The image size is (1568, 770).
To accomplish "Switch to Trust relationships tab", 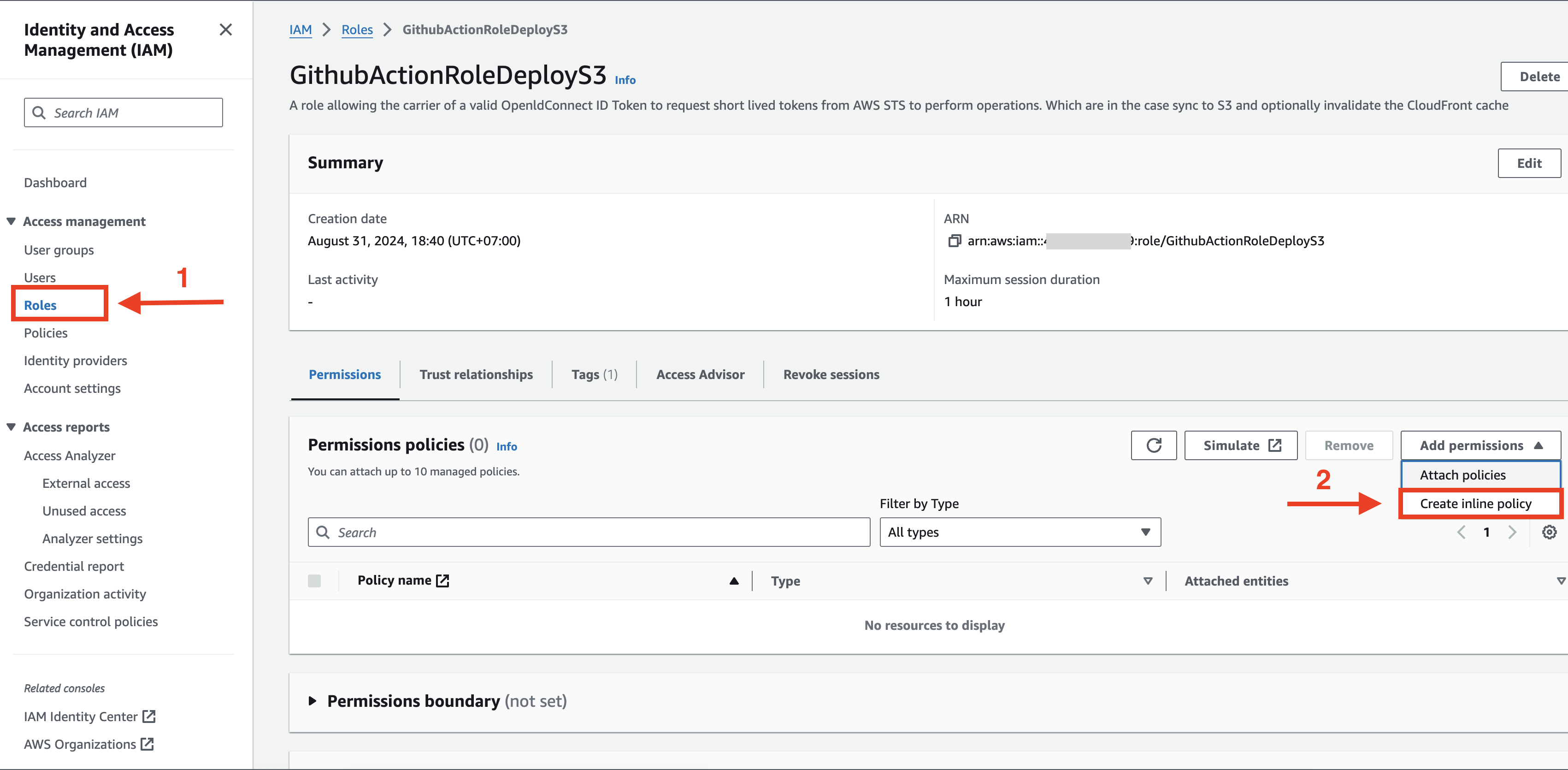I will click(x=476, y=375).
